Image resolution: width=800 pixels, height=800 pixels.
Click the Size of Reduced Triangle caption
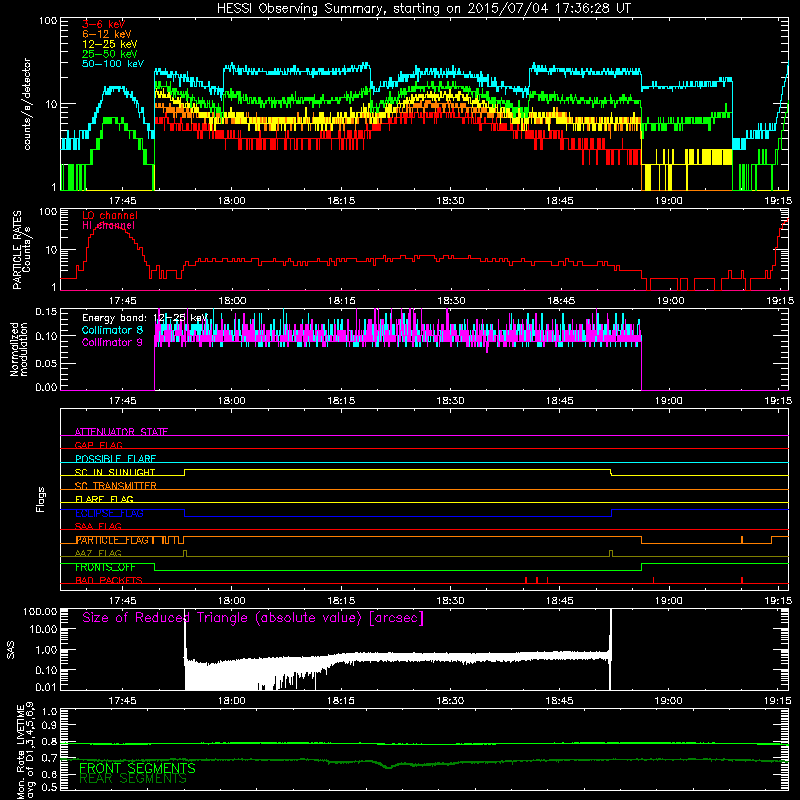[253, 618]
